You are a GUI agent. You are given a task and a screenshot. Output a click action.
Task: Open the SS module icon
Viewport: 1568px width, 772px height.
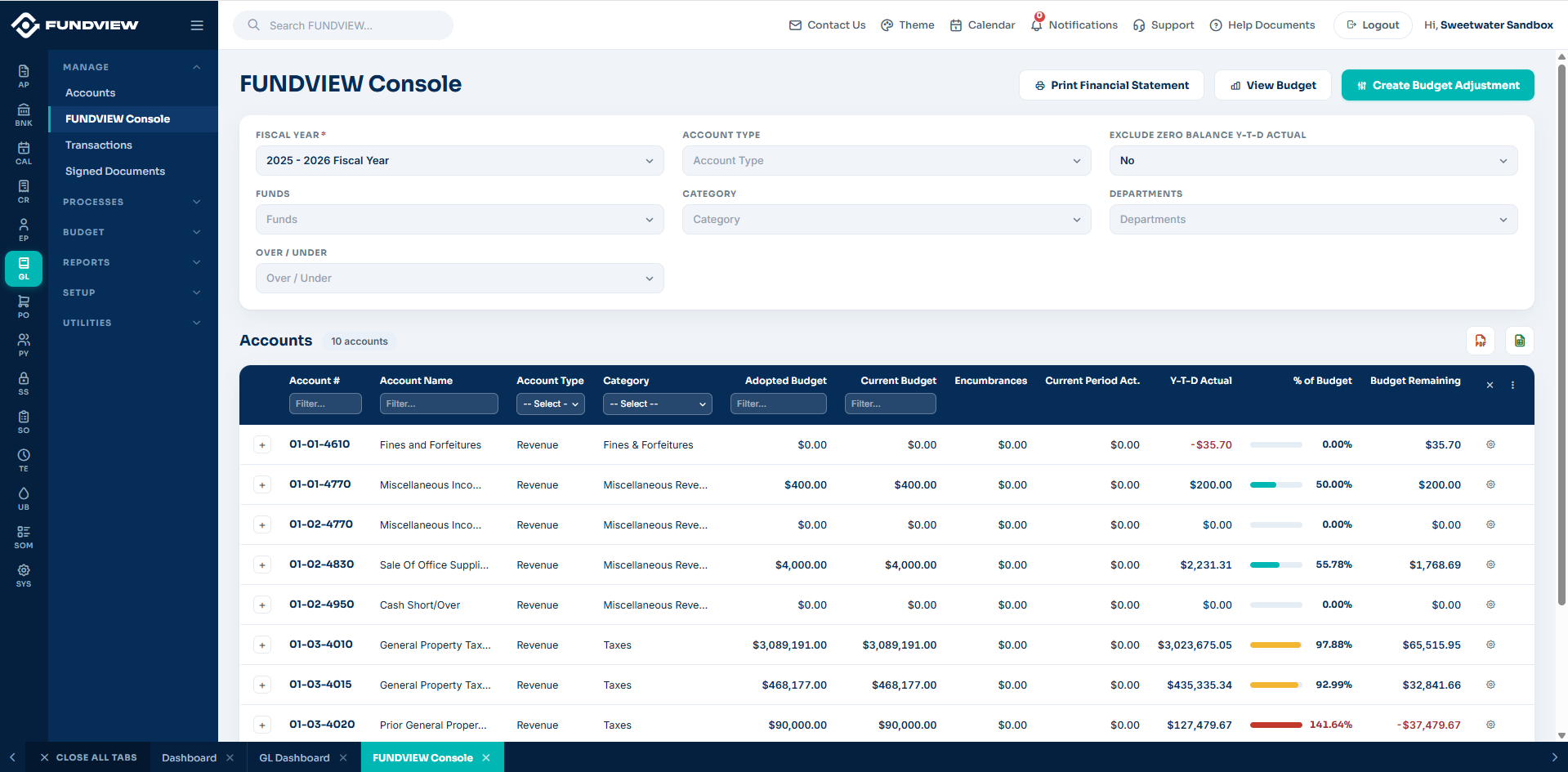tap(24, 383)
